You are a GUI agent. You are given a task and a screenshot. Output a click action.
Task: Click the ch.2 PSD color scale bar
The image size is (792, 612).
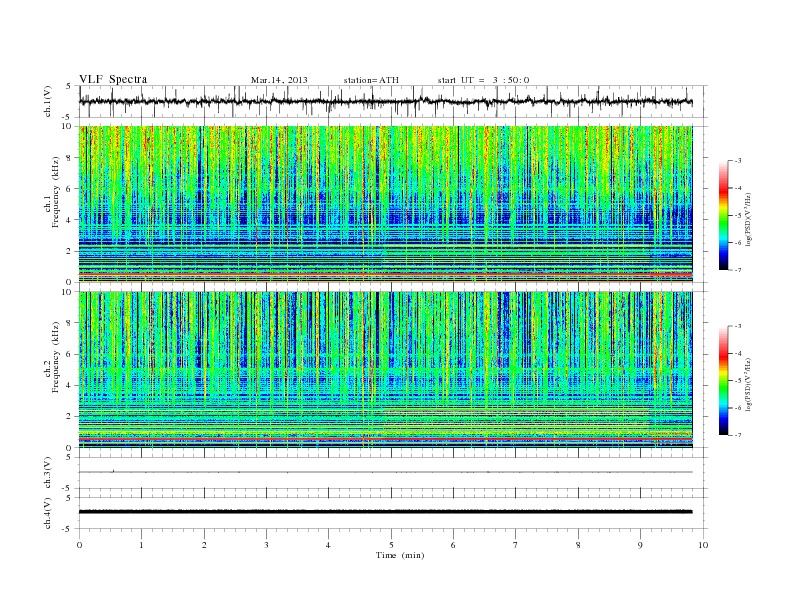coord(723,381)
